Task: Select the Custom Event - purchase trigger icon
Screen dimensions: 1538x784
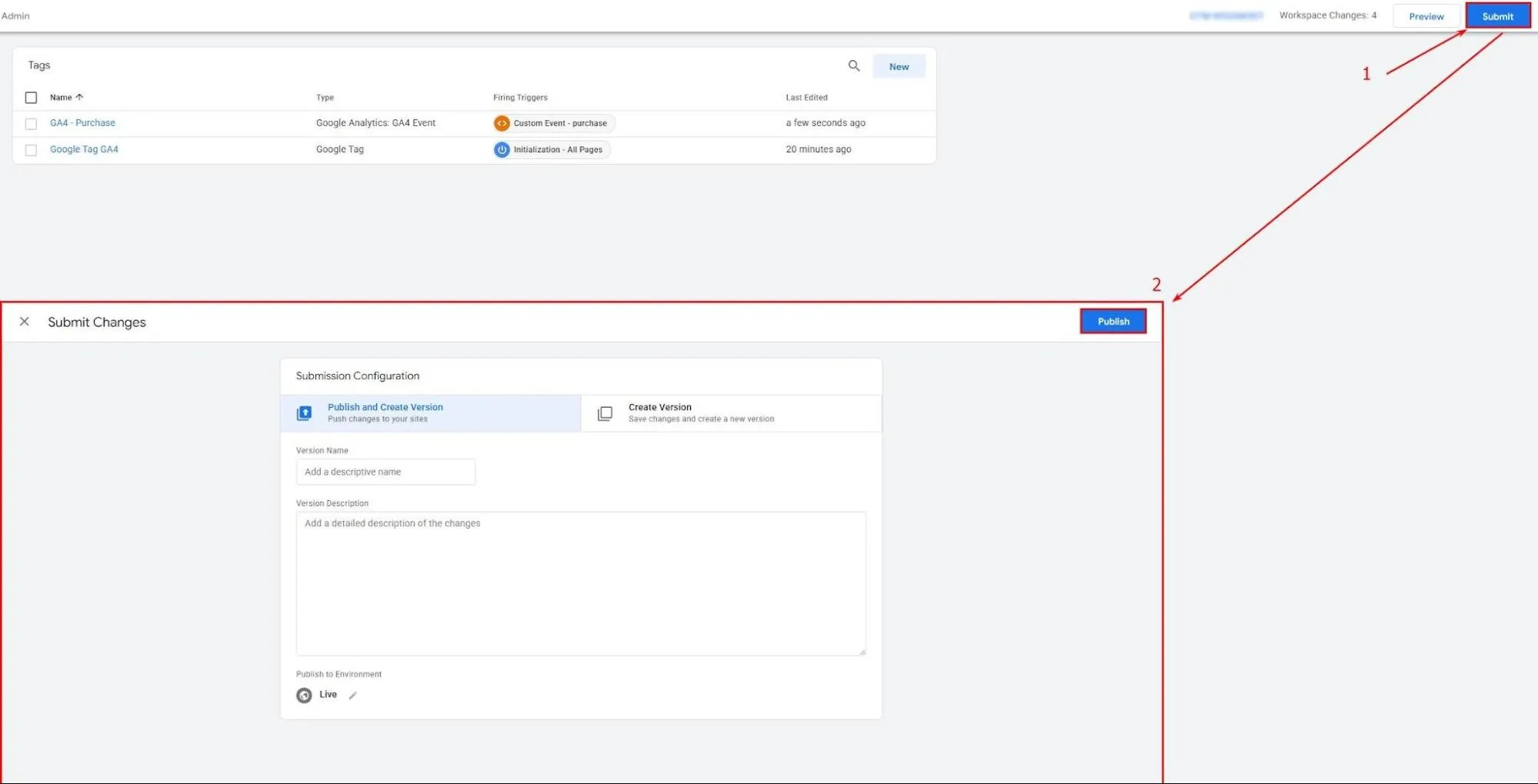Action: [502, 122]
